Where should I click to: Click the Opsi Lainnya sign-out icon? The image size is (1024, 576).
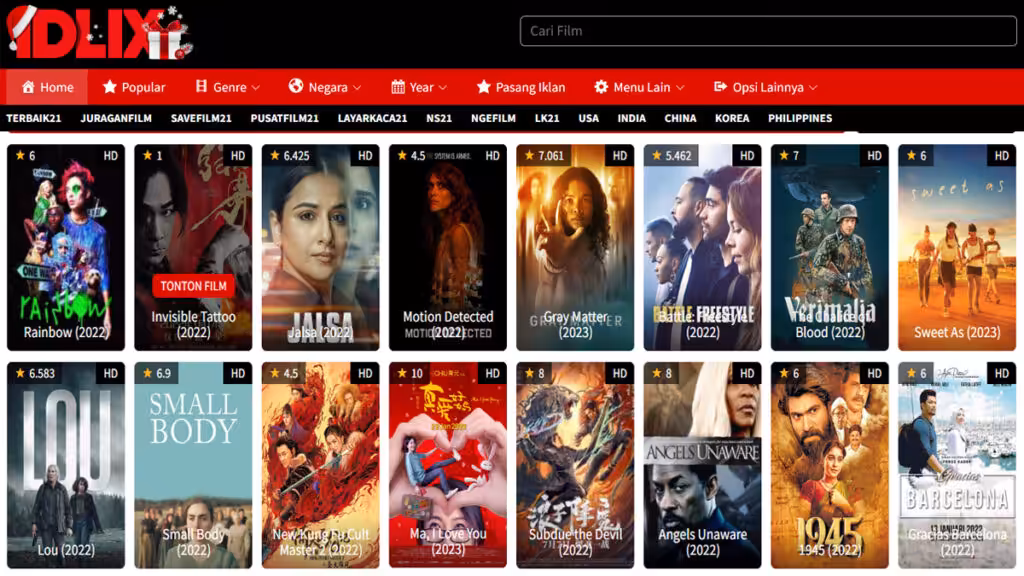[x=720, y=87]
